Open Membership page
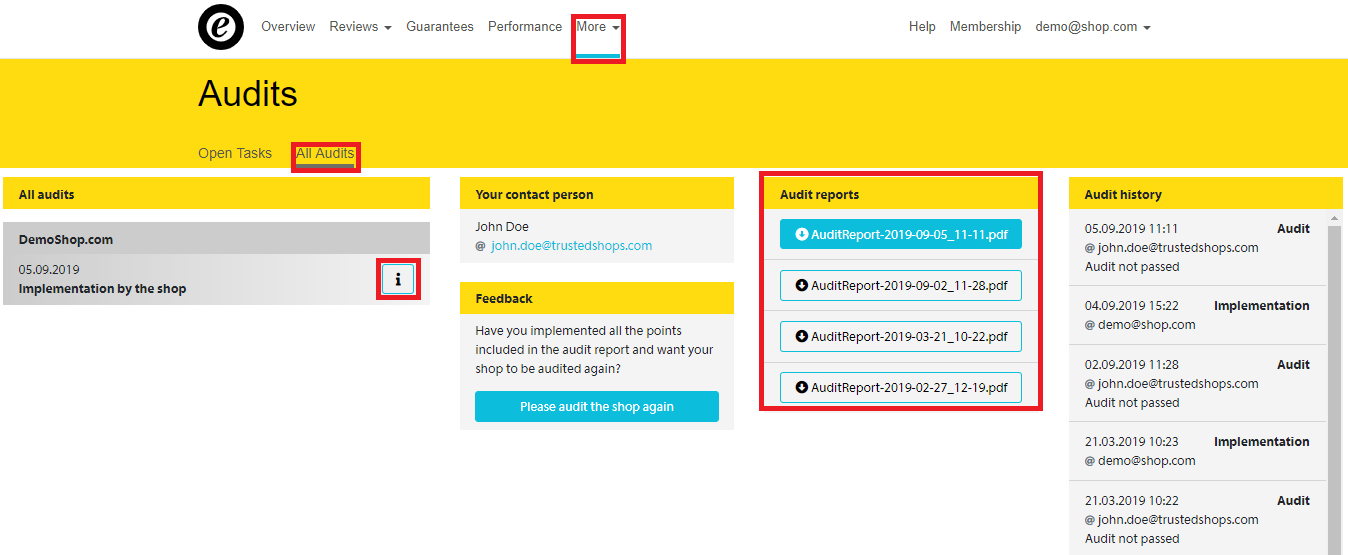Screen dimensions: 1348x555 point(985,27)
